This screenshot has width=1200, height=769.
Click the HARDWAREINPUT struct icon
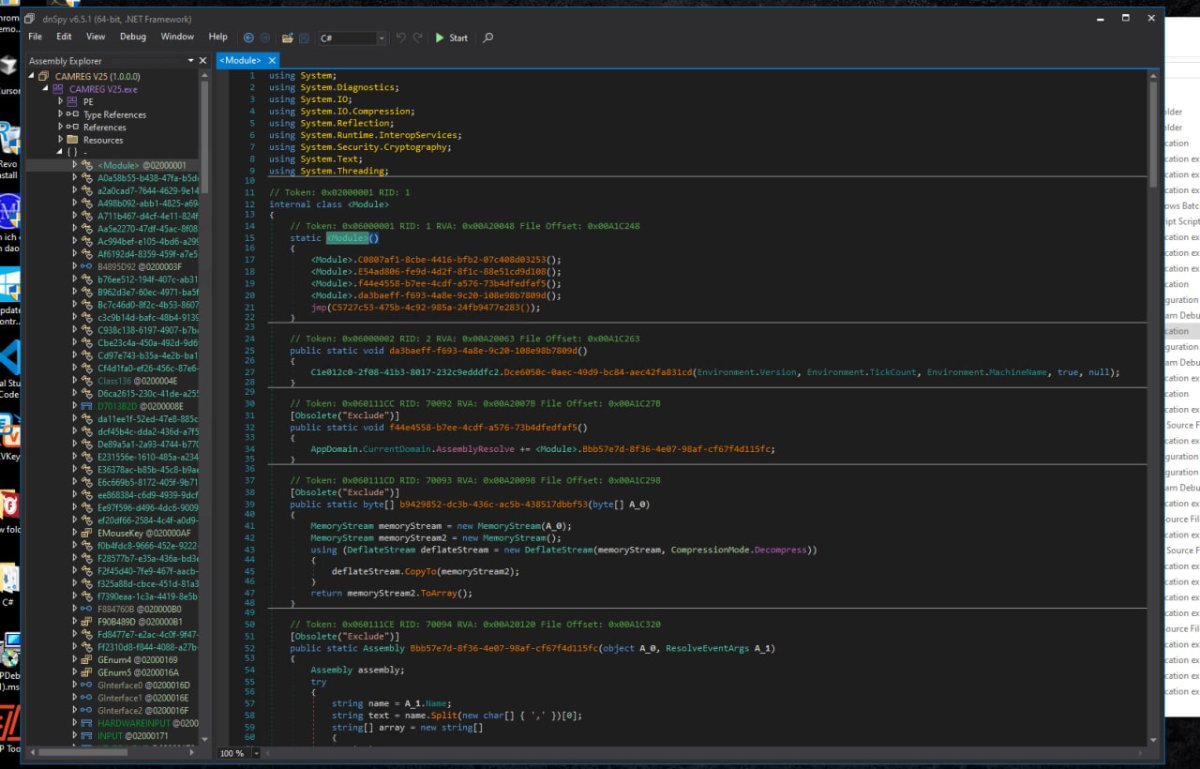87,722
